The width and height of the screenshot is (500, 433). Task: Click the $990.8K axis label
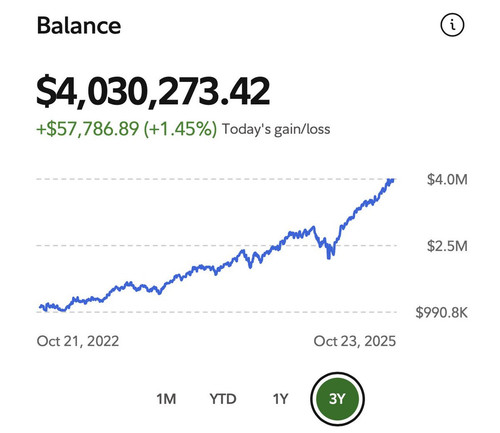pos(441,313)
